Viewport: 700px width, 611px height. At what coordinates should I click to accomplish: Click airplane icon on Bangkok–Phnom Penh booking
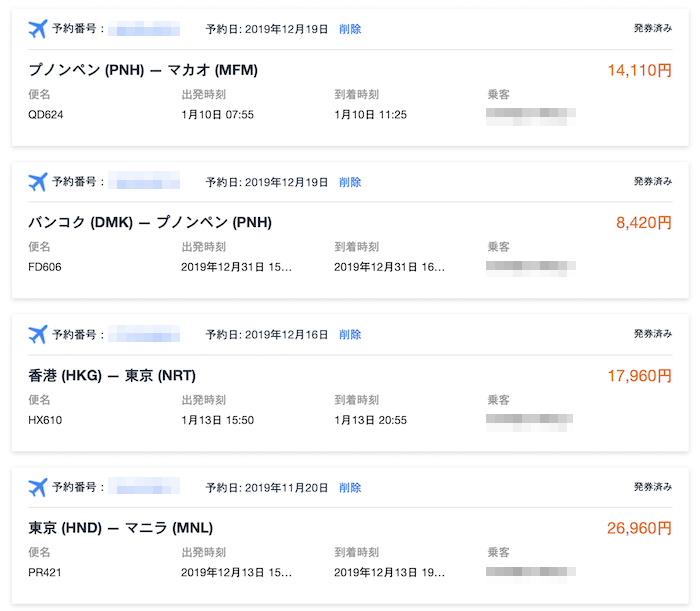(38, 182)
